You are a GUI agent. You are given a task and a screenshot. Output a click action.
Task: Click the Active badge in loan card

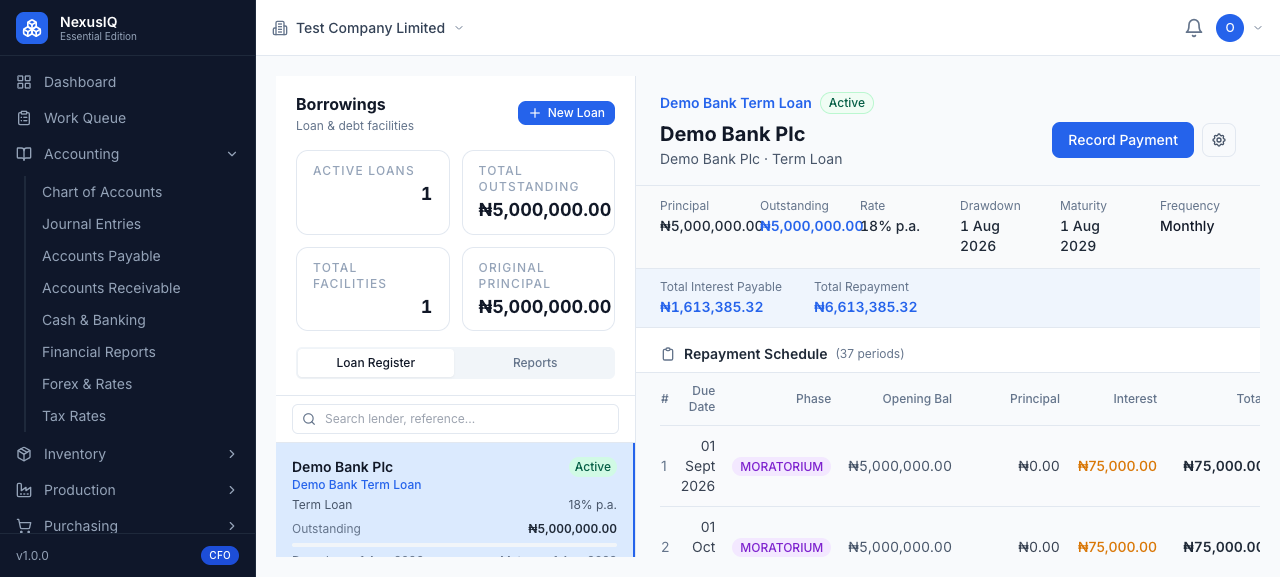[593, 467]
